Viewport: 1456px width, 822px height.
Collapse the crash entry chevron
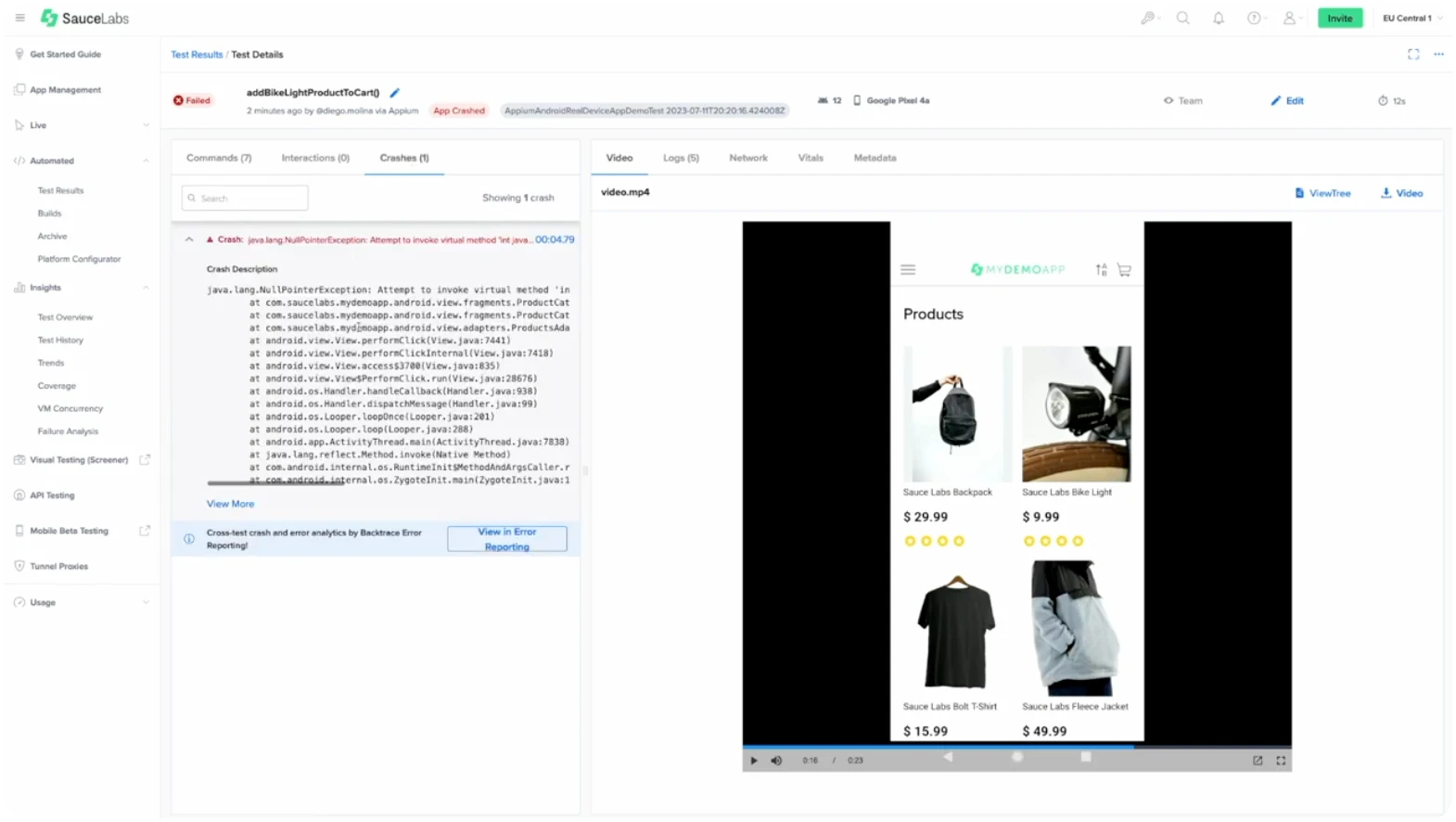189,239
